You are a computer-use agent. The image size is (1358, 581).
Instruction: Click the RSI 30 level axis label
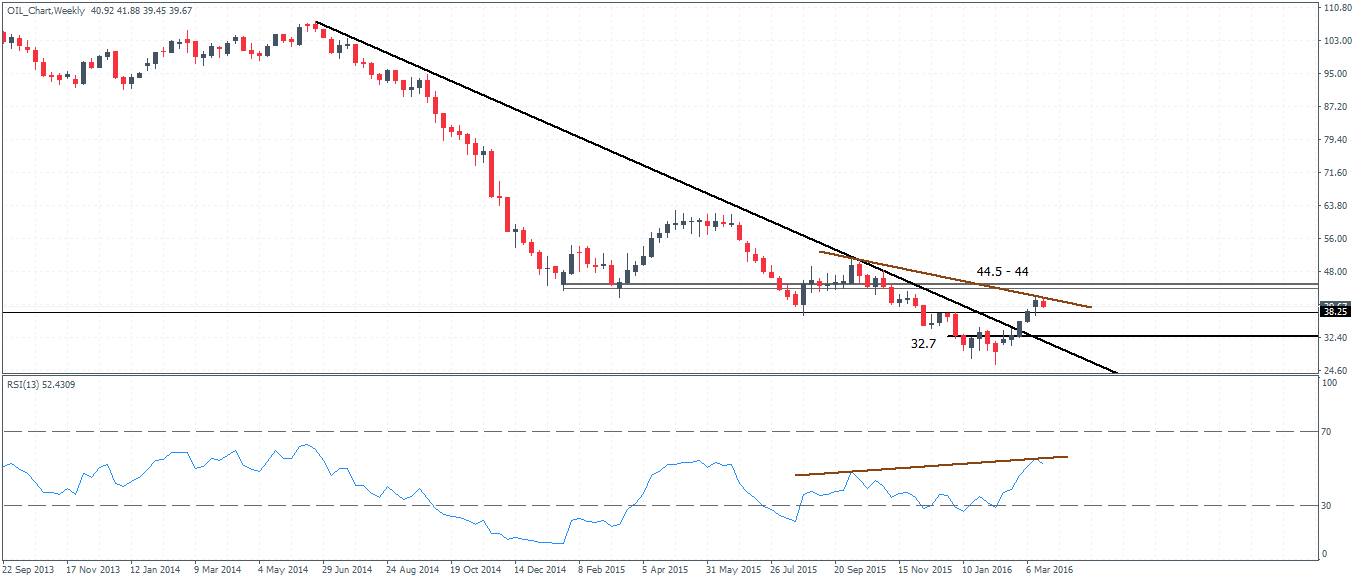coord(1327,506)
